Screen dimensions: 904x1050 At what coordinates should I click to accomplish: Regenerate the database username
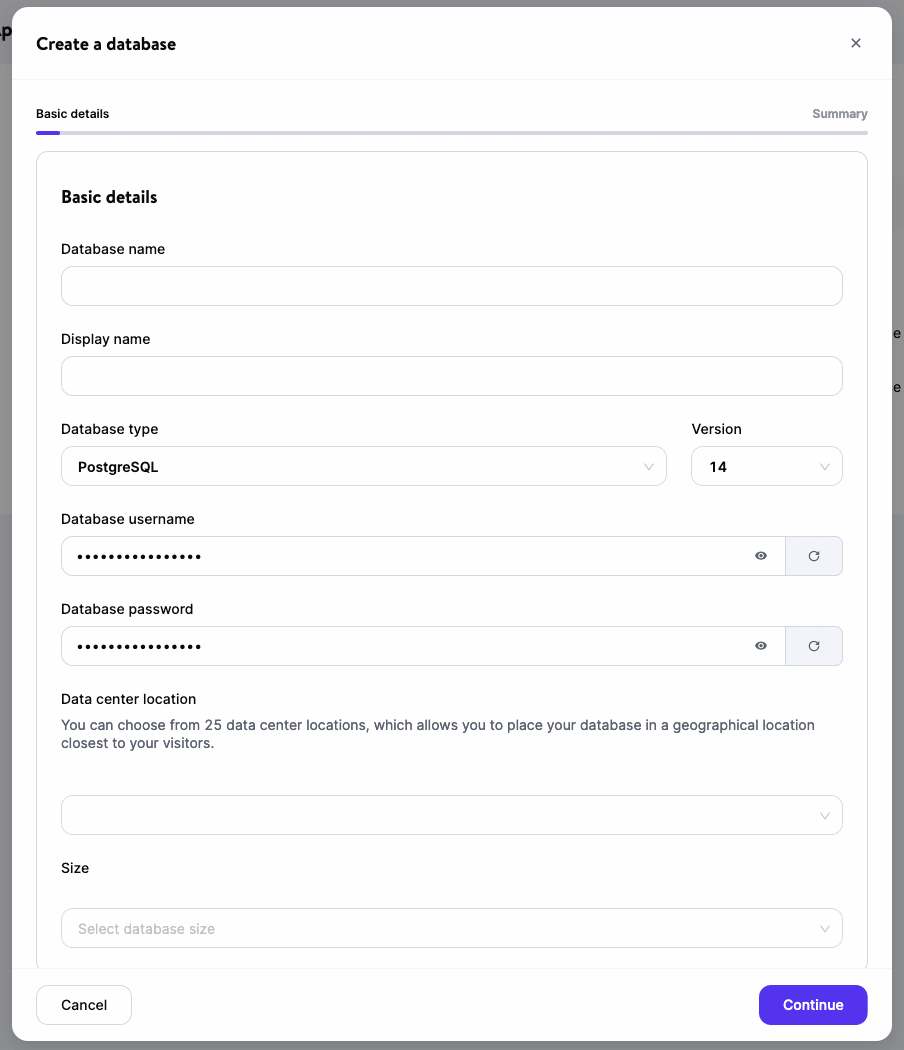pos(814,556)
